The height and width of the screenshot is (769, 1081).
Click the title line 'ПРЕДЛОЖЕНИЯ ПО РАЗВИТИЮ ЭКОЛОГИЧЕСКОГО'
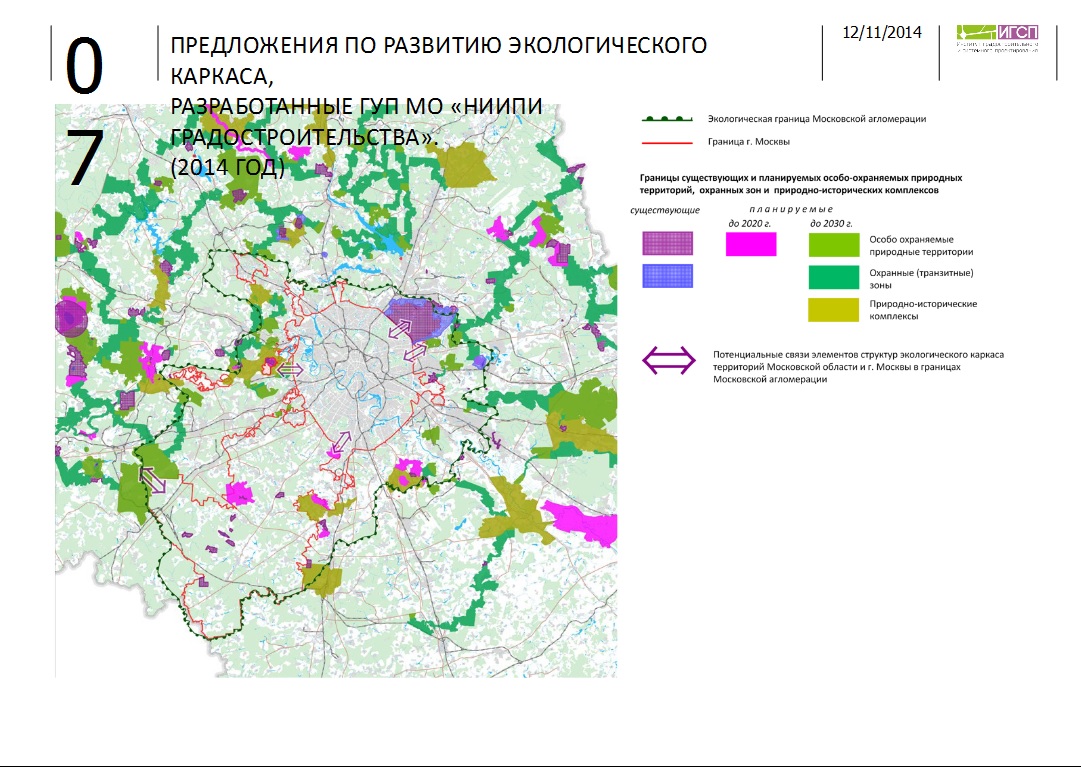(438, 46)
